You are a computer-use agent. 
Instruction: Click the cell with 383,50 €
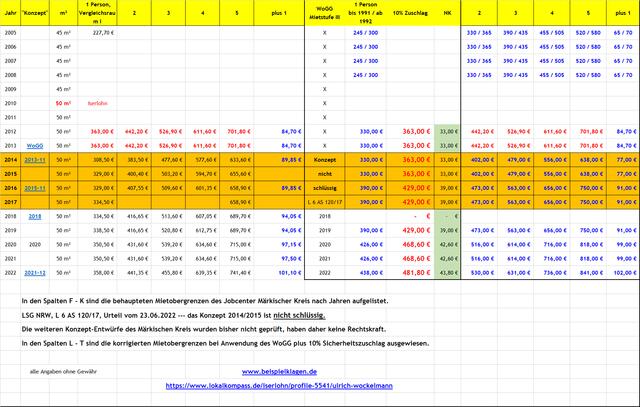coord(134,160)
